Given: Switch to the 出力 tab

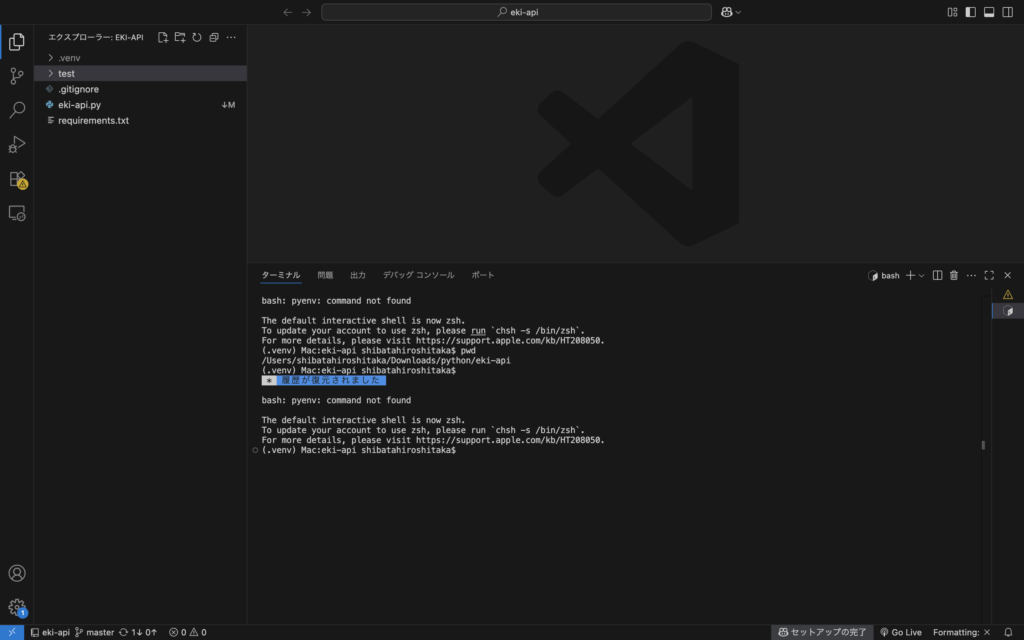Looking at the screenshot, I should [358, 275].
